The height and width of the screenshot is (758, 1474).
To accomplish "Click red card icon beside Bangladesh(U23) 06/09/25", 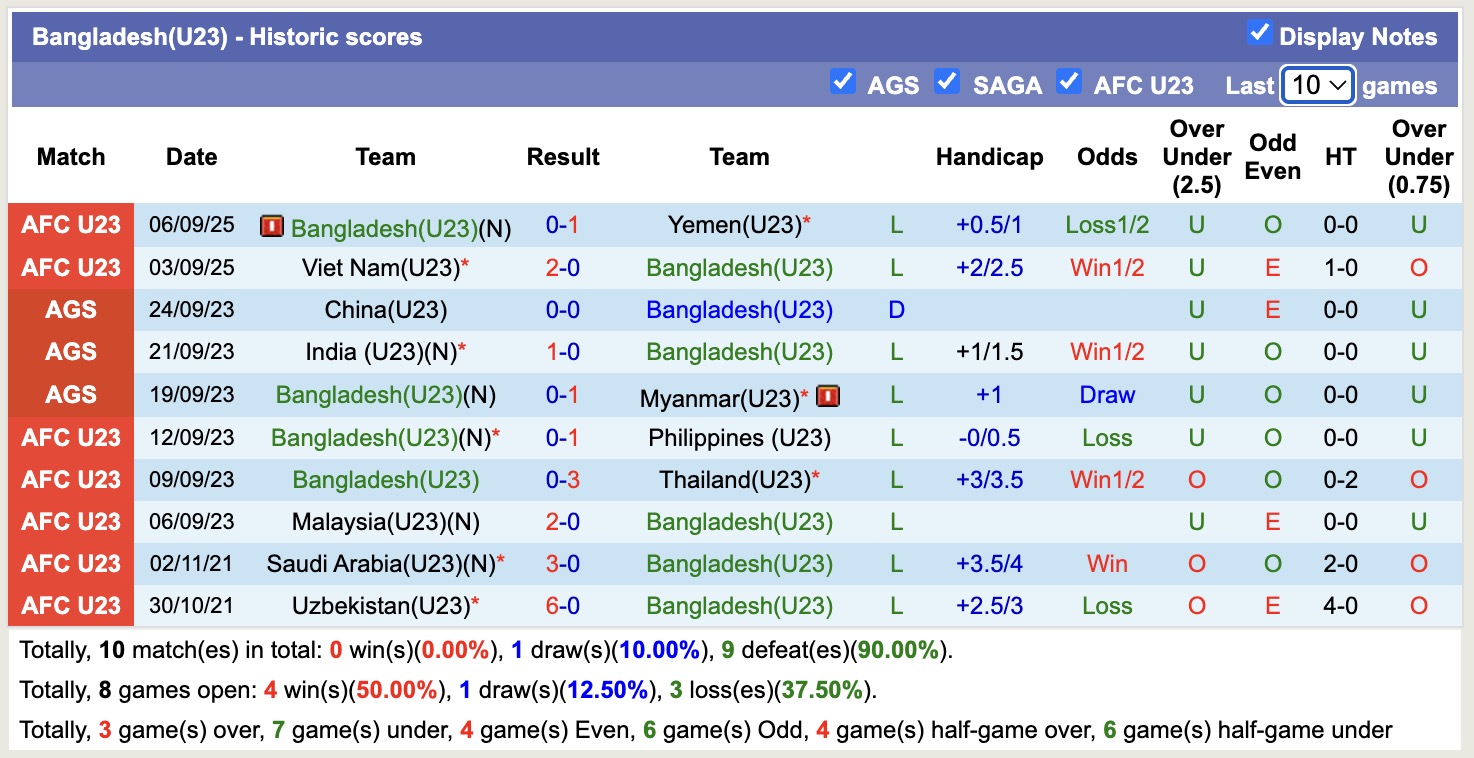I will [271, 227].
